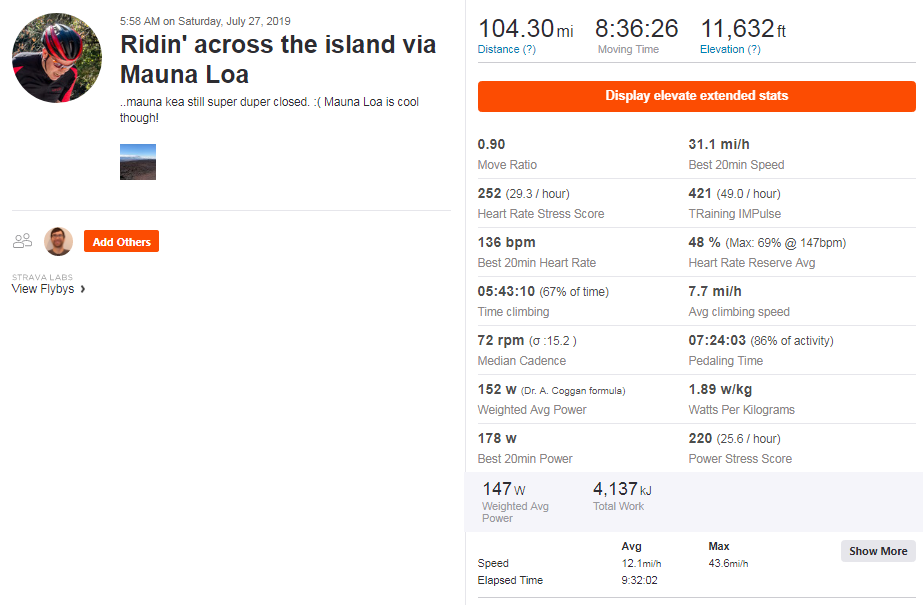Click the Add Others button
This screenshot has height=605, width=923.
coord(121,241)
